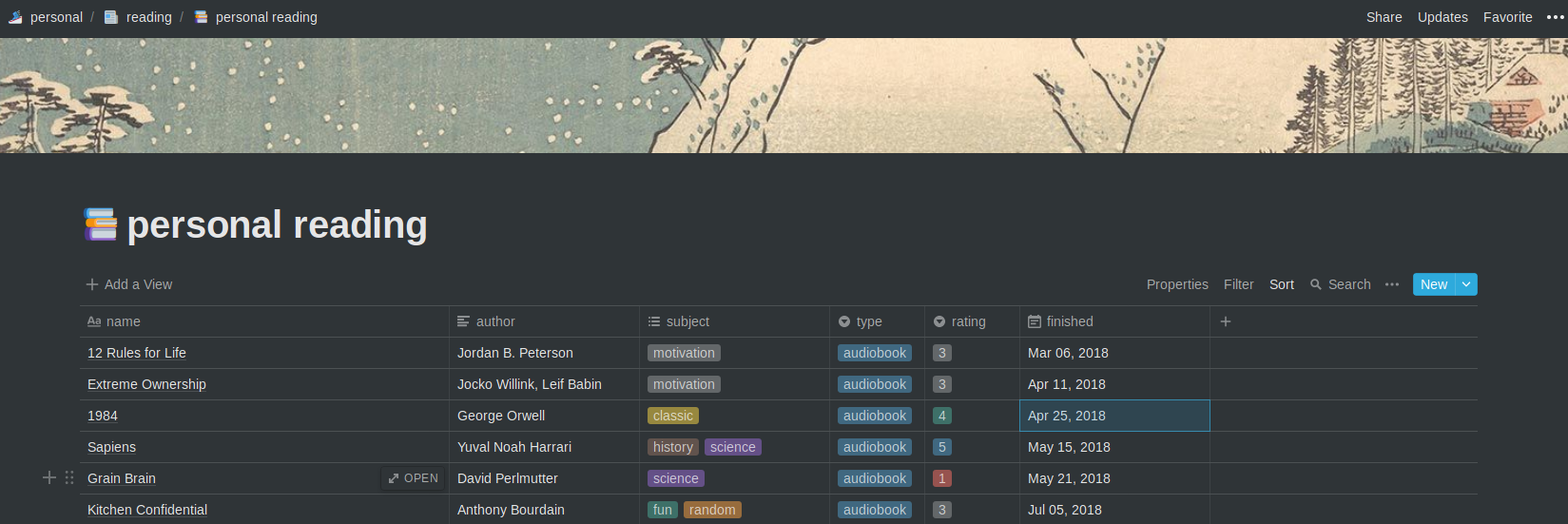Open the reading breadcrumb icon
Image resolution: width=1568 pixels, height=524 pixels.
pyautogui.click(x=111, y=17)
